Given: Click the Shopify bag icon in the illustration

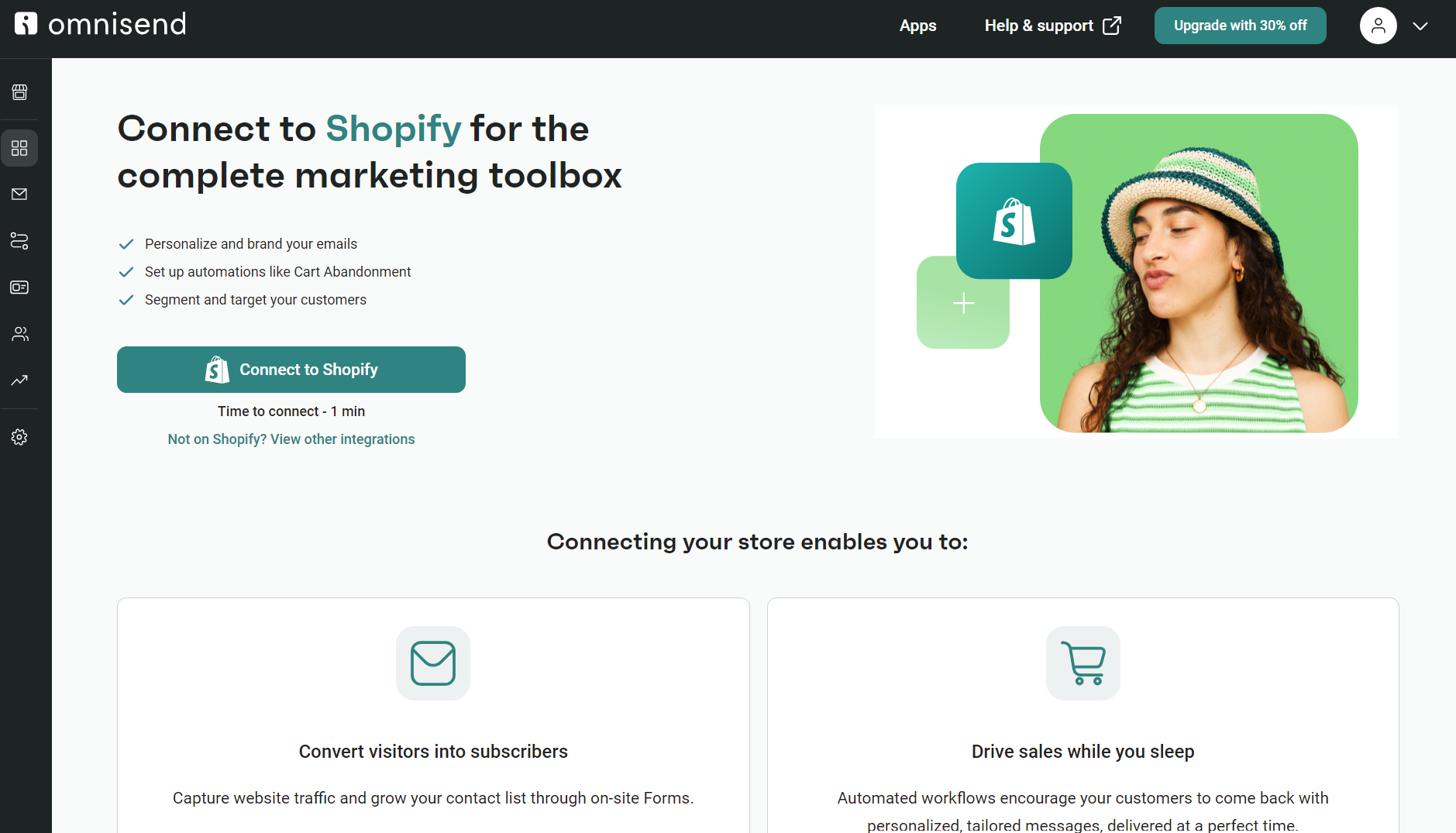Looking at the screenshot, I should [x=1014, y=221].
